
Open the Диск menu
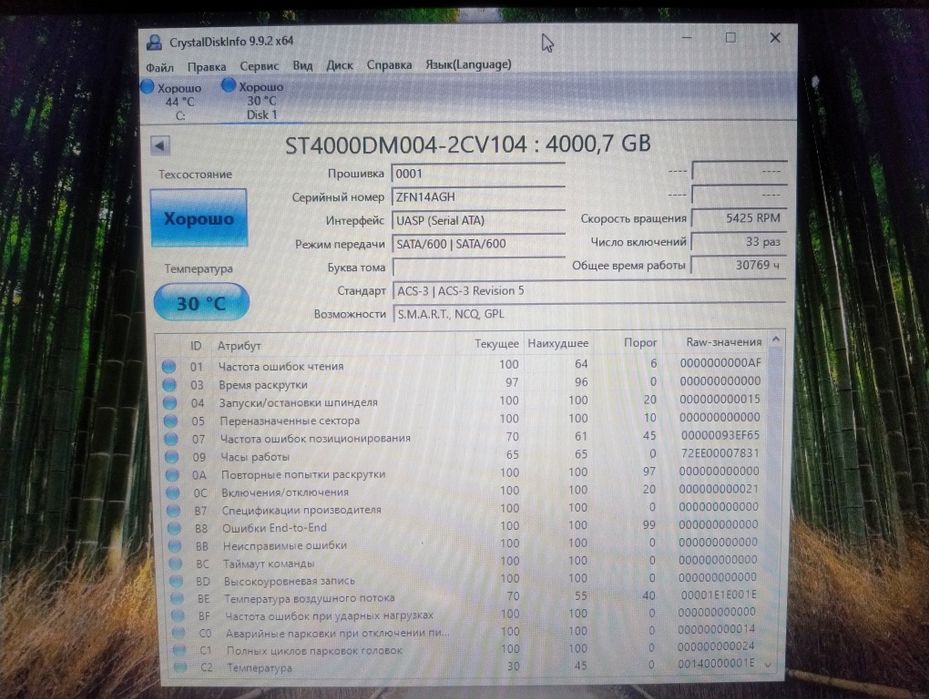tap(339, 65)
